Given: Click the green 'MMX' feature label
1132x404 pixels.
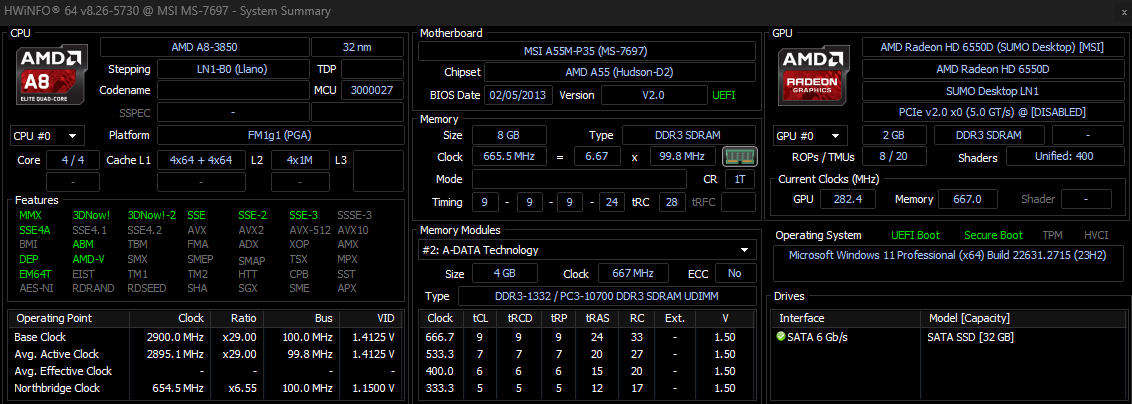Looking at the screenshot, I should click(30, 215).
